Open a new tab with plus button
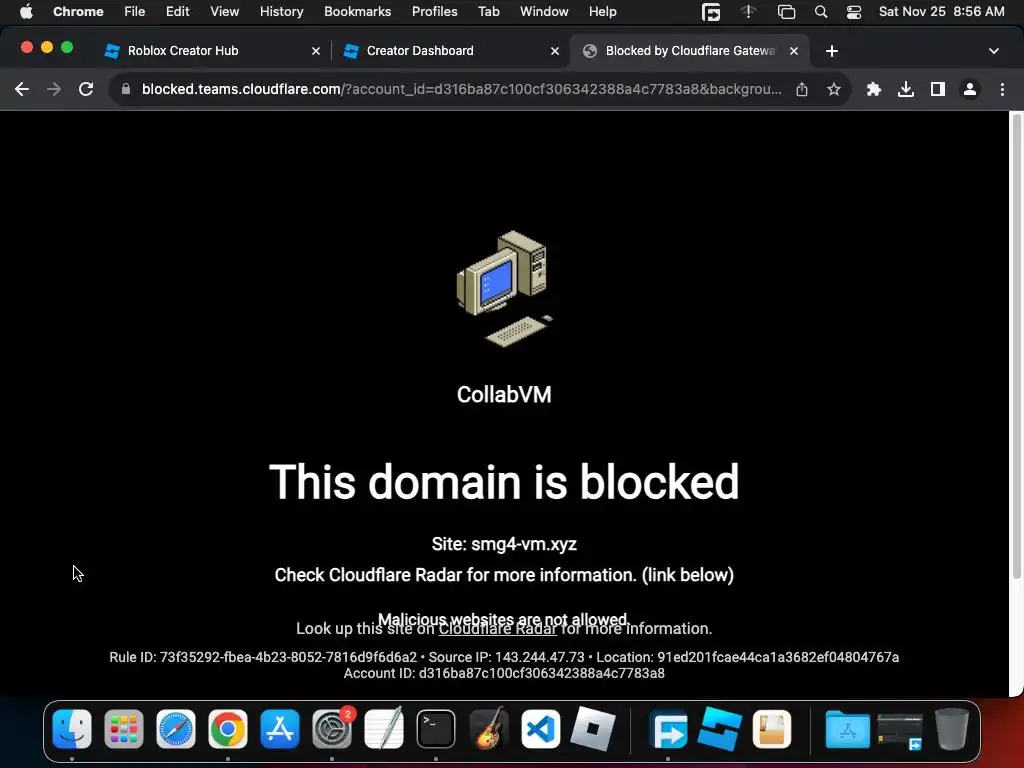This screenshot has width=1024, height=768. pos(831,51)
